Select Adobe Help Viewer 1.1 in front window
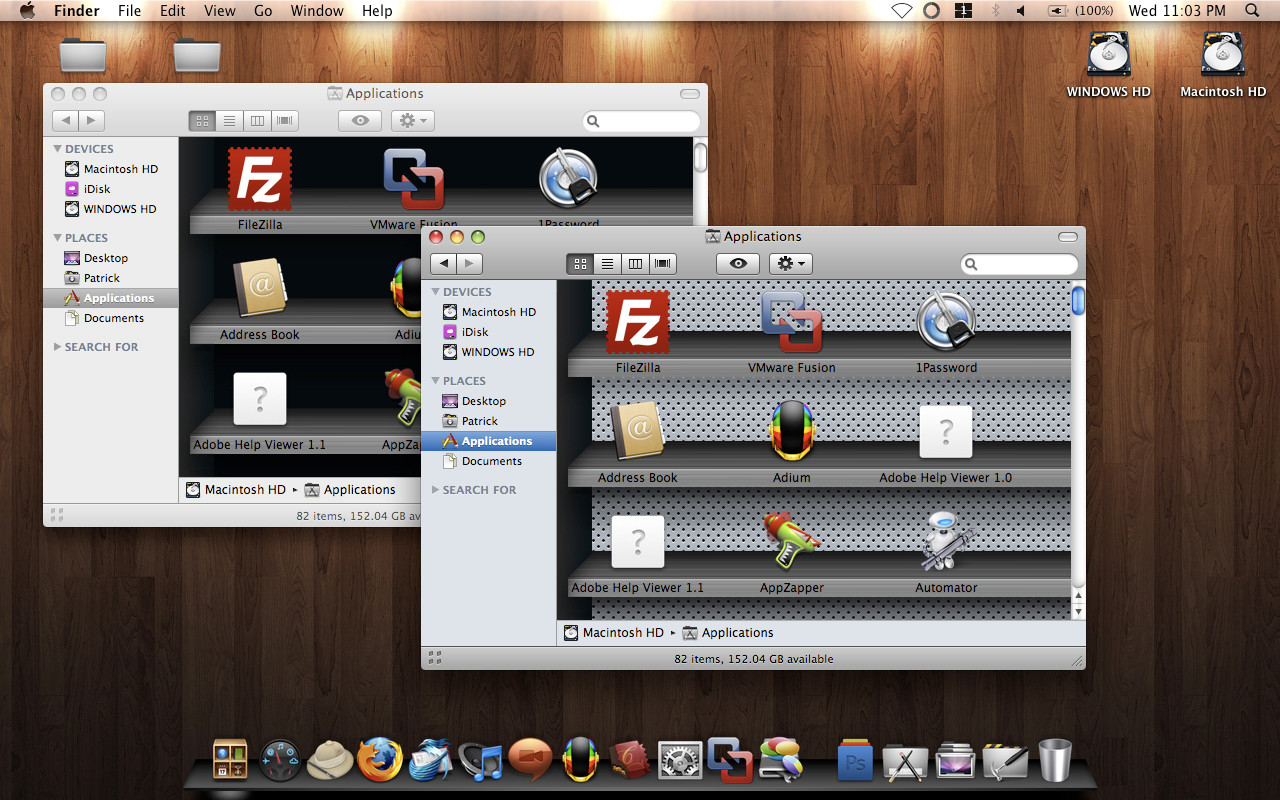The width and height of the screenshot is (1280, 800). click(638, 542)
